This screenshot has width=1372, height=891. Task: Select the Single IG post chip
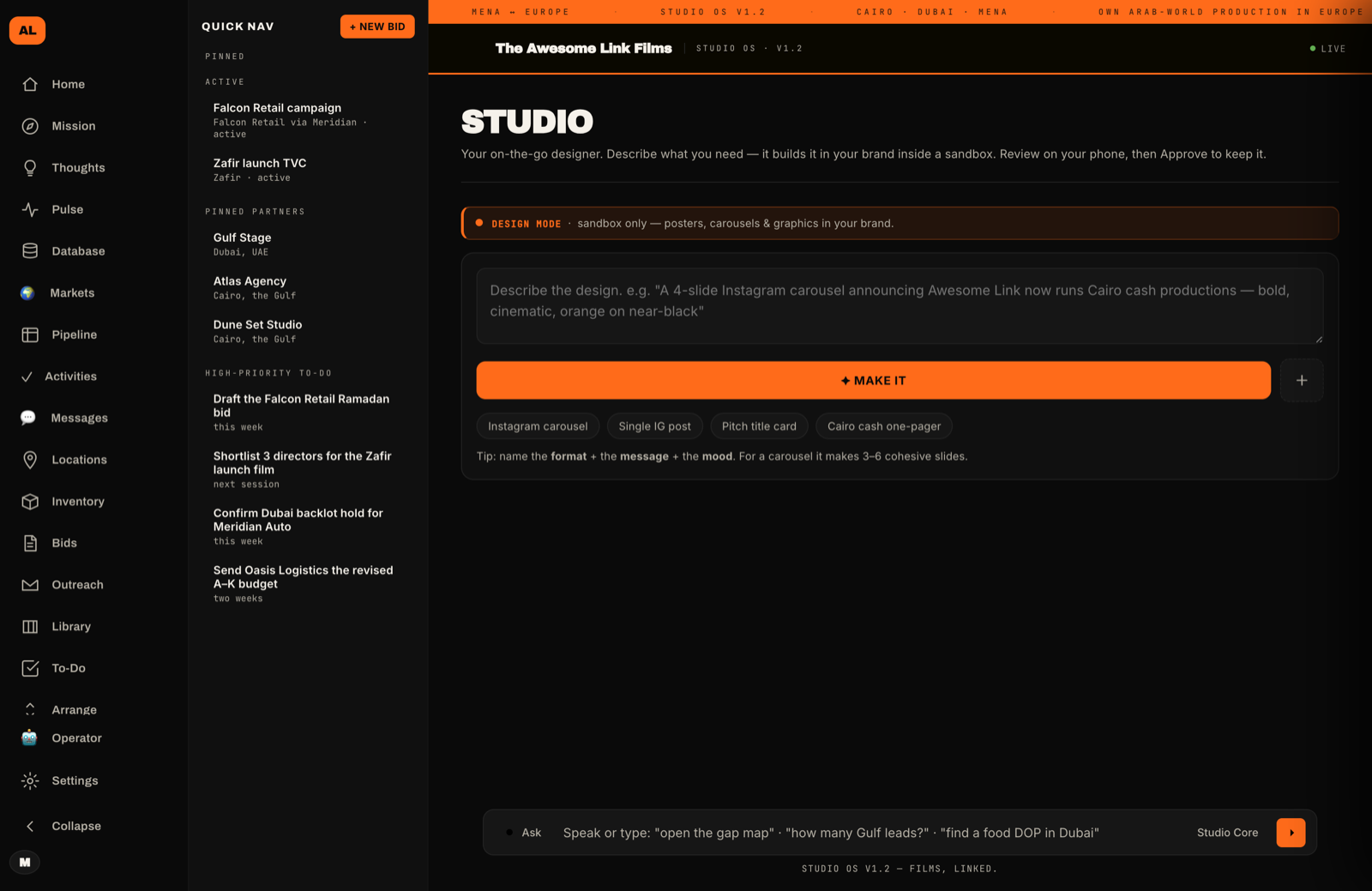655,426
